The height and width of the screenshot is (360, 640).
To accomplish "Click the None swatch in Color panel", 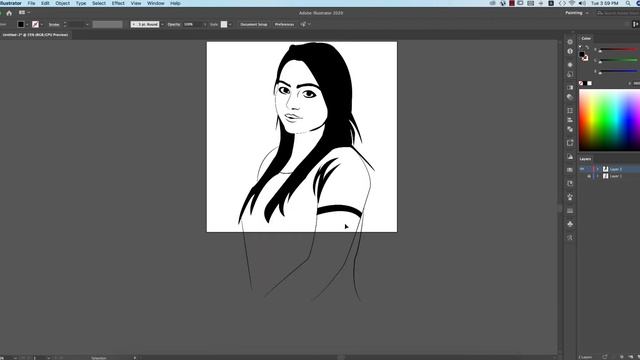I will [x=581, y=83].
